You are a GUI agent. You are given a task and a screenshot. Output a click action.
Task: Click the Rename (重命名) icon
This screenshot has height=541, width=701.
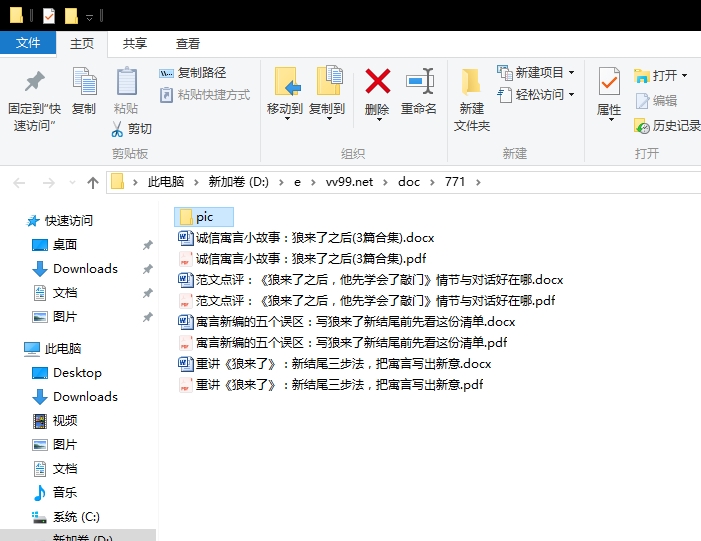(419, 81)
